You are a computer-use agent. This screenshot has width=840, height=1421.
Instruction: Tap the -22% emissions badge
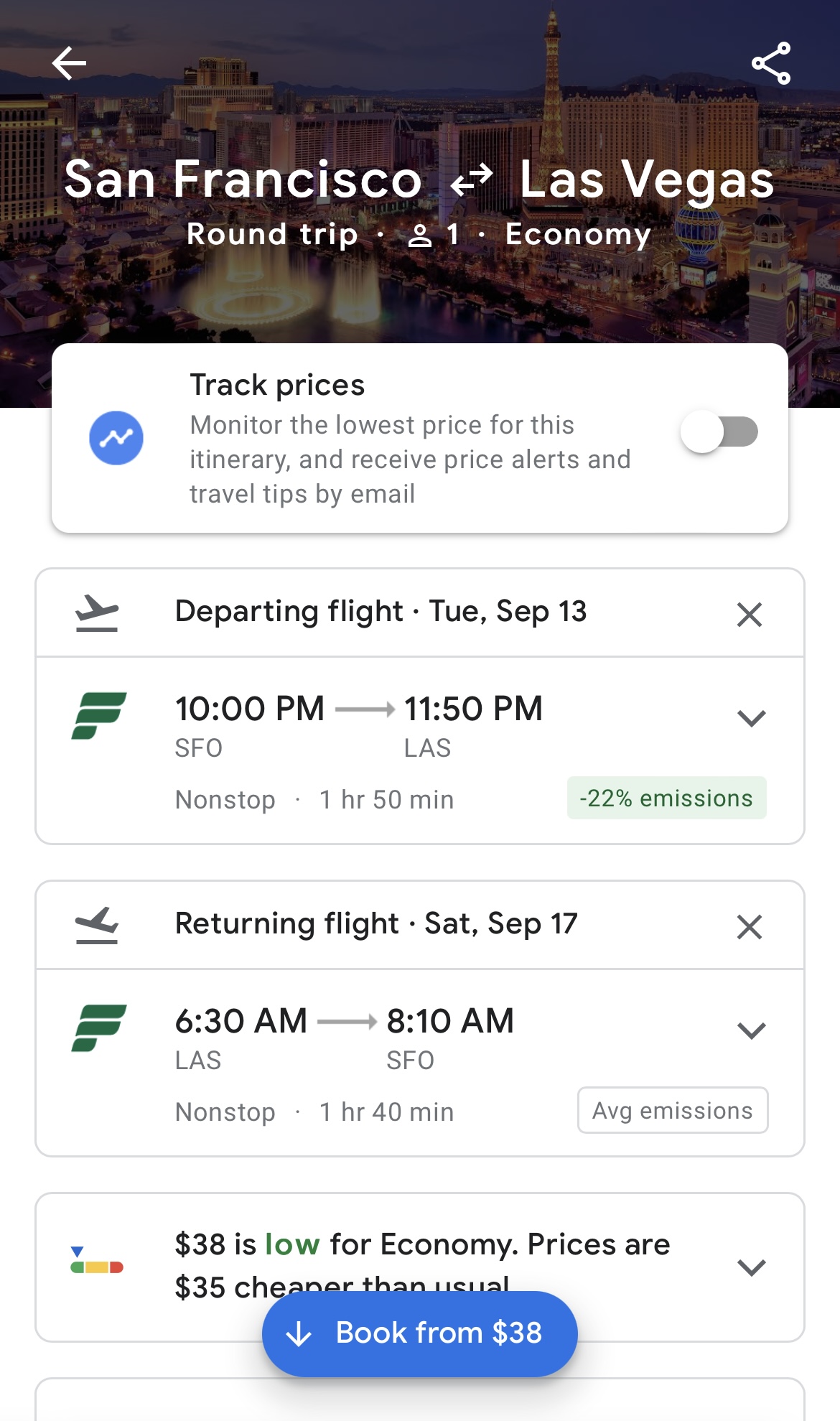pyautogui.click(x=666, y=798)
